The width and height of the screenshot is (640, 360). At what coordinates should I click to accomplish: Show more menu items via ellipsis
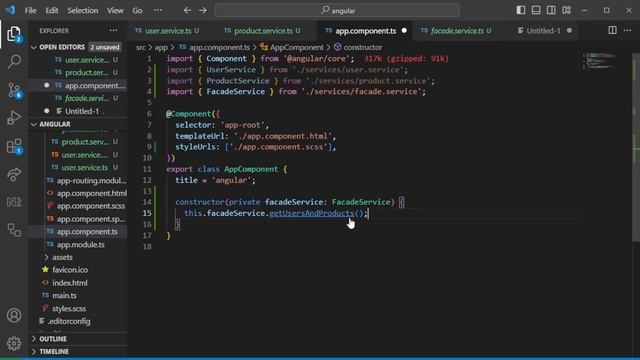(158, 10)
